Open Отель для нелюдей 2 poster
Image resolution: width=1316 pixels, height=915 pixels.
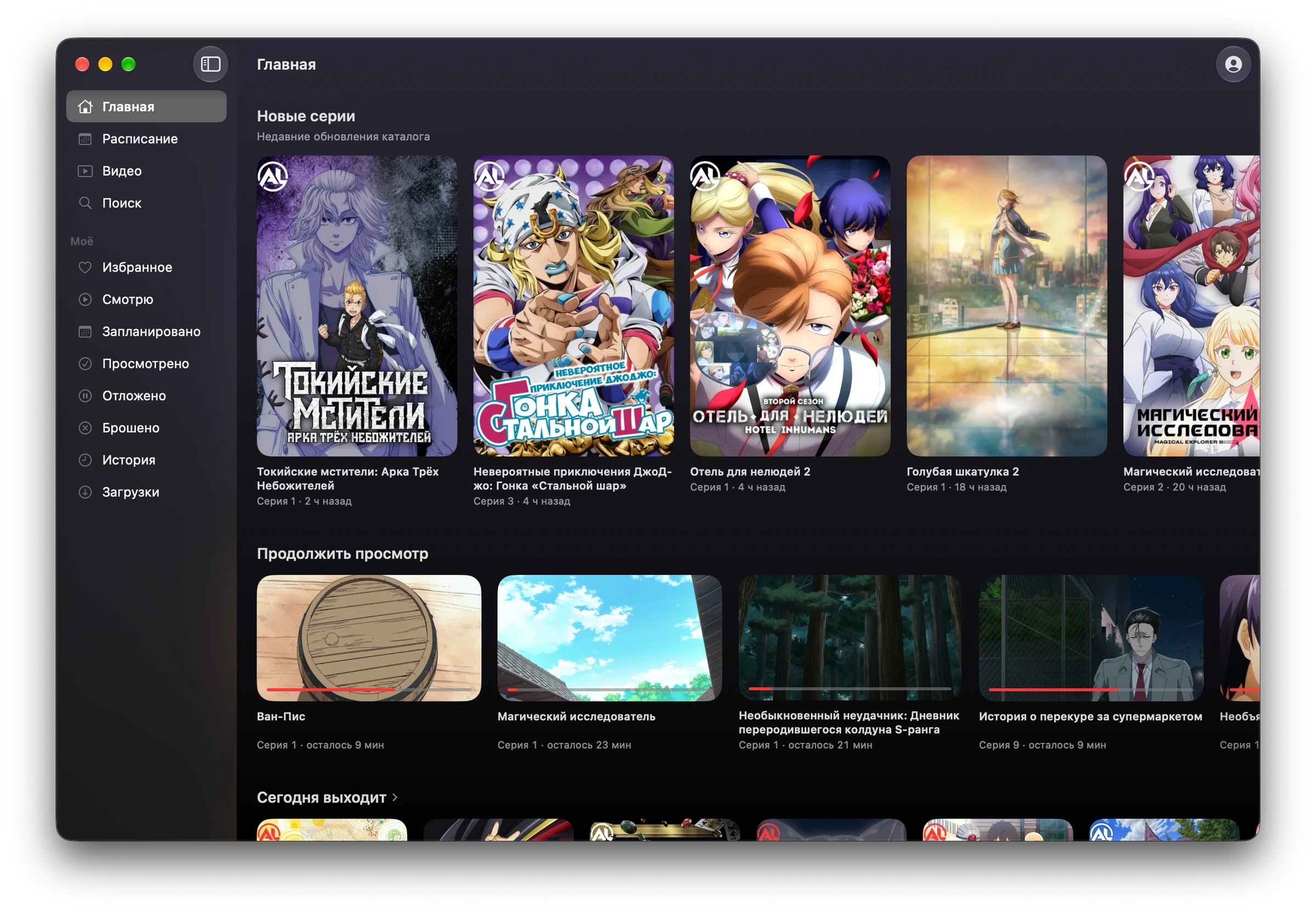(x=790, y=306)
